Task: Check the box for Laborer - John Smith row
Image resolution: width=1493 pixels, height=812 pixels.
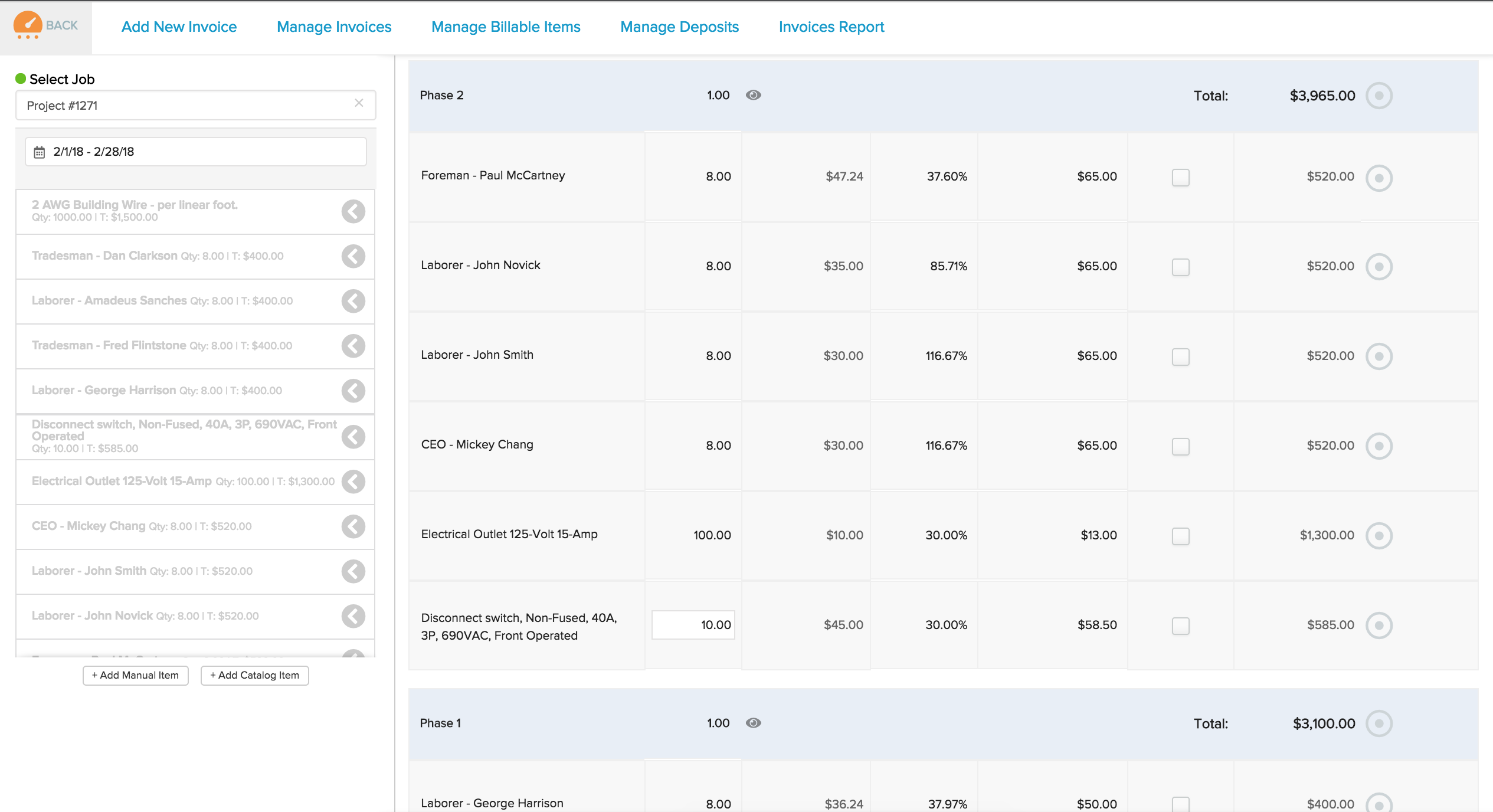Action: click(1180, 356)
